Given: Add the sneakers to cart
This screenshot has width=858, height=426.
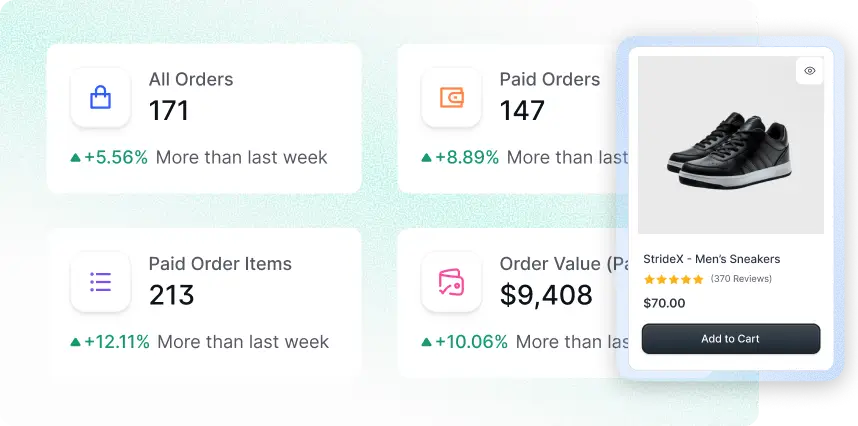Looking at the screenshot, I should [x=731, y=339].
